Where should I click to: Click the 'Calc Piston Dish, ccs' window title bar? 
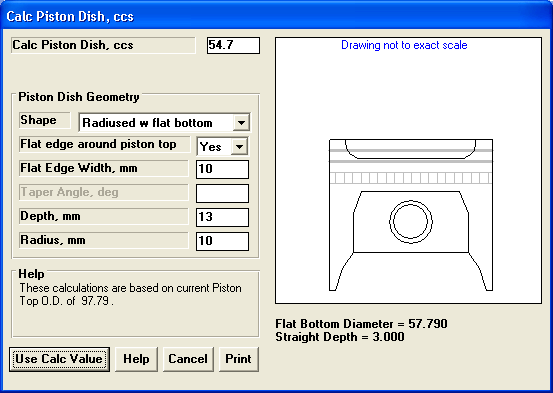276,16
